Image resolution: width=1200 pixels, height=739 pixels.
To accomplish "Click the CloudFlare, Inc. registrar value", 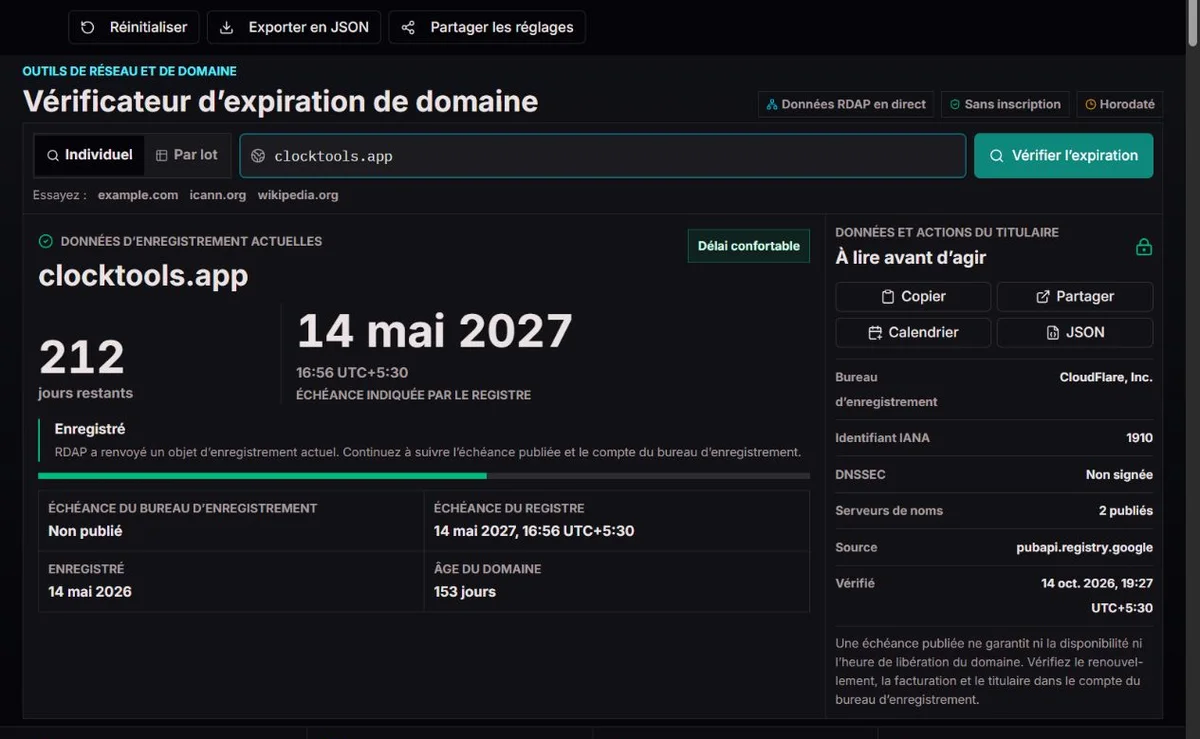I will [x=1106, y=377].
